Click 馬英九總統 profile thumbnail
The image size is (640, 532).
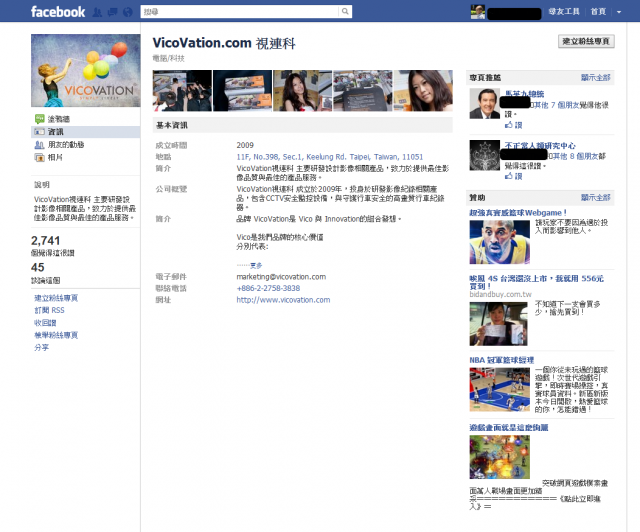tap(484, 104)
